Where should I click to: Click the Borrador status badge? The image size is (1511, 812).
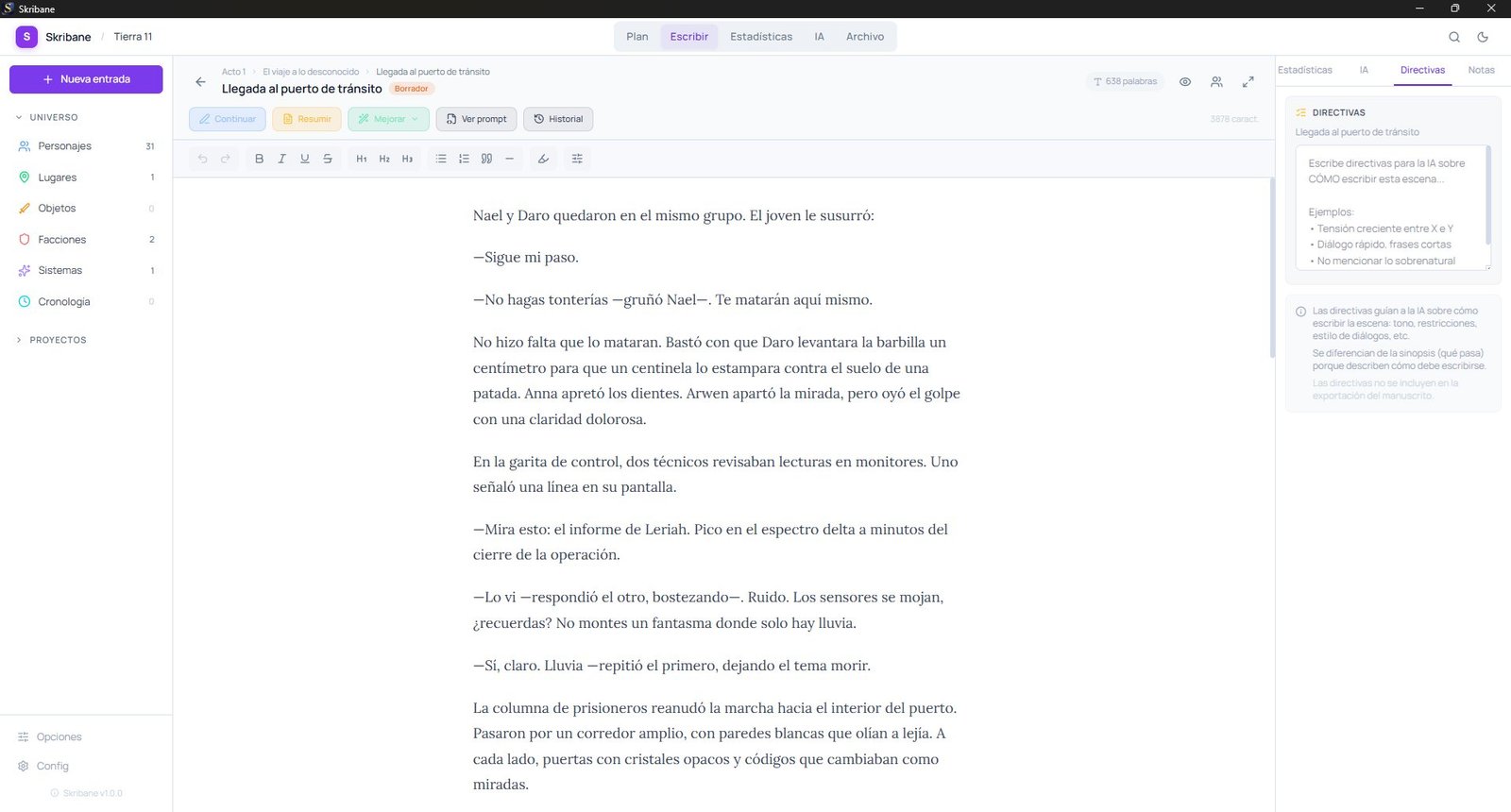point(411,89)
